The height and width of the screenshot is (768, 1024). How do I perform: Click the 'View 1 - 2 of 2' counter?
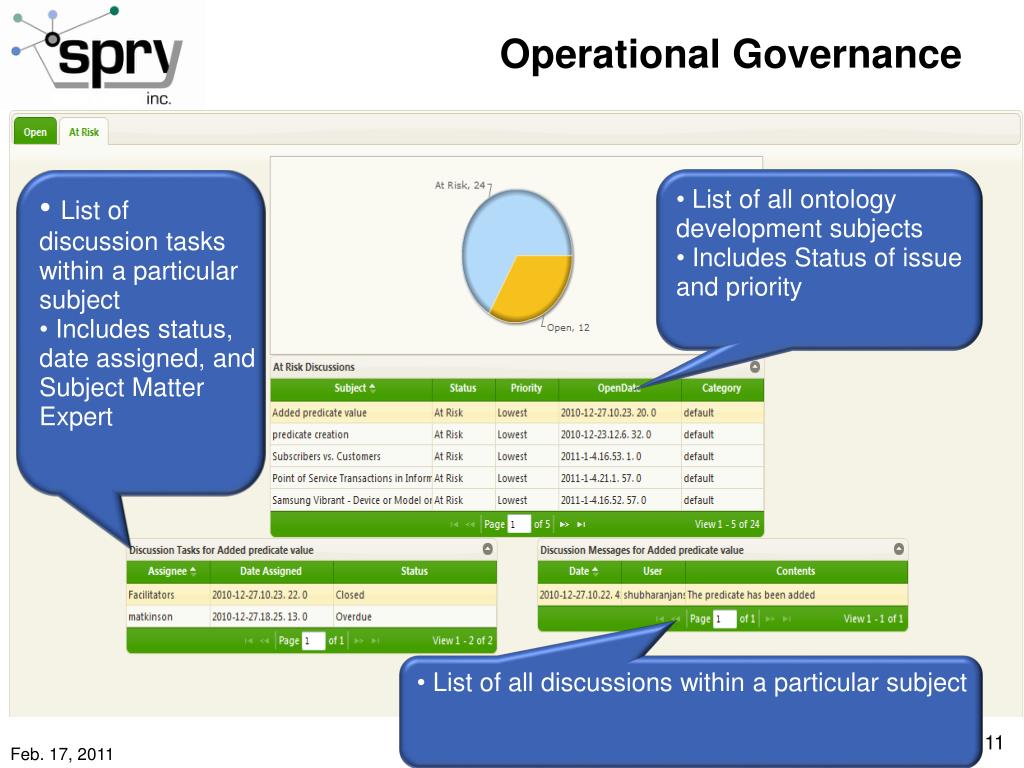462,641
